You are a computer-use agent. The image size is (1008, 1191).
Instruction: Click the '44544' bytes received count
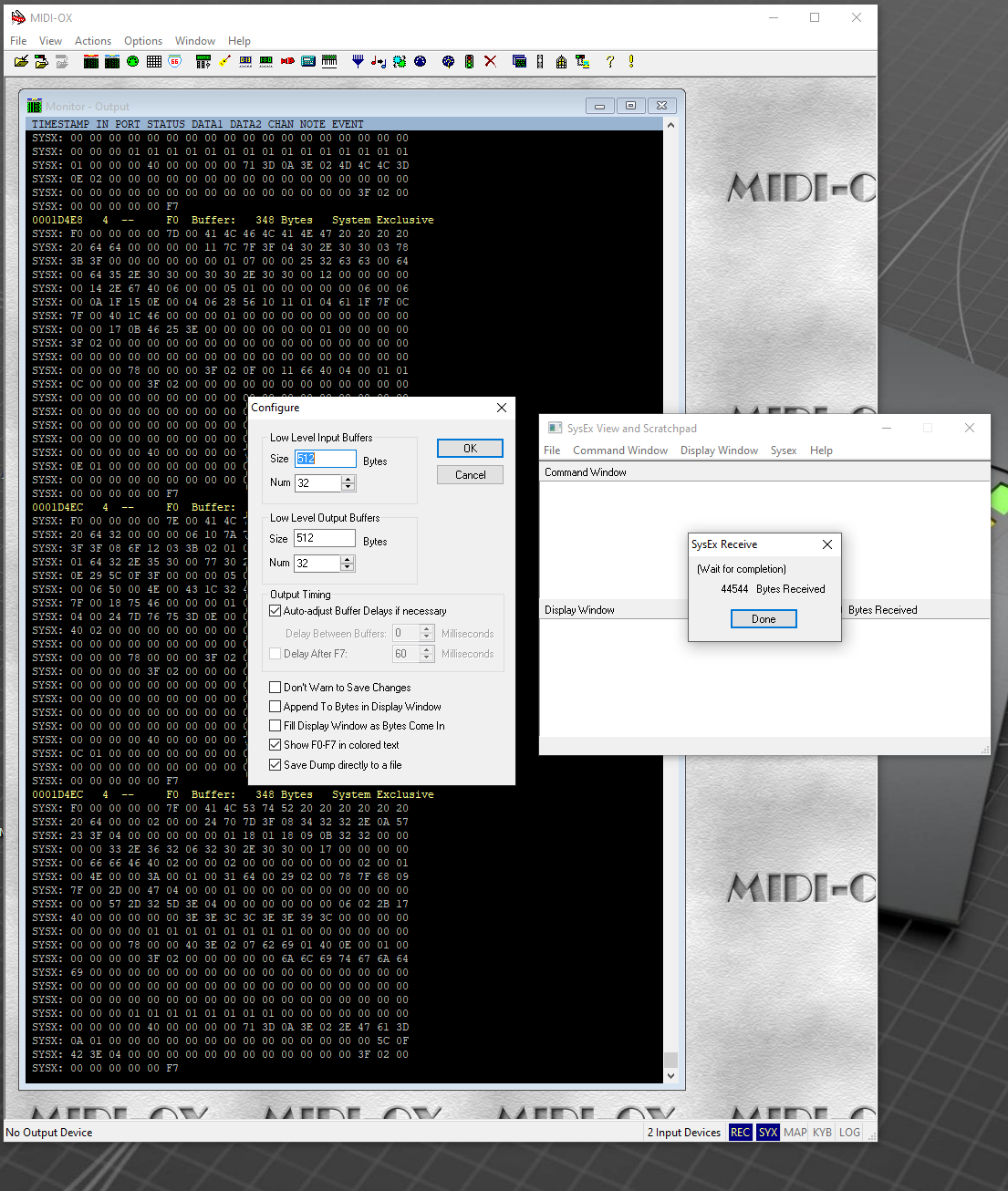tap(734, 589)
